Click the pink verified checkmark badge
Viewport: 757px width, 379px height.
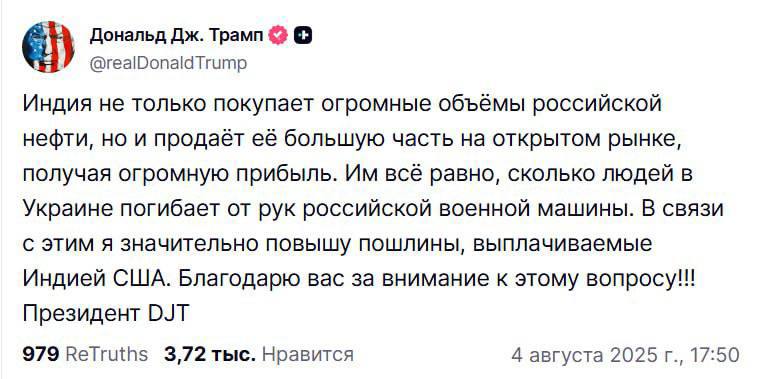coord(279,35)
